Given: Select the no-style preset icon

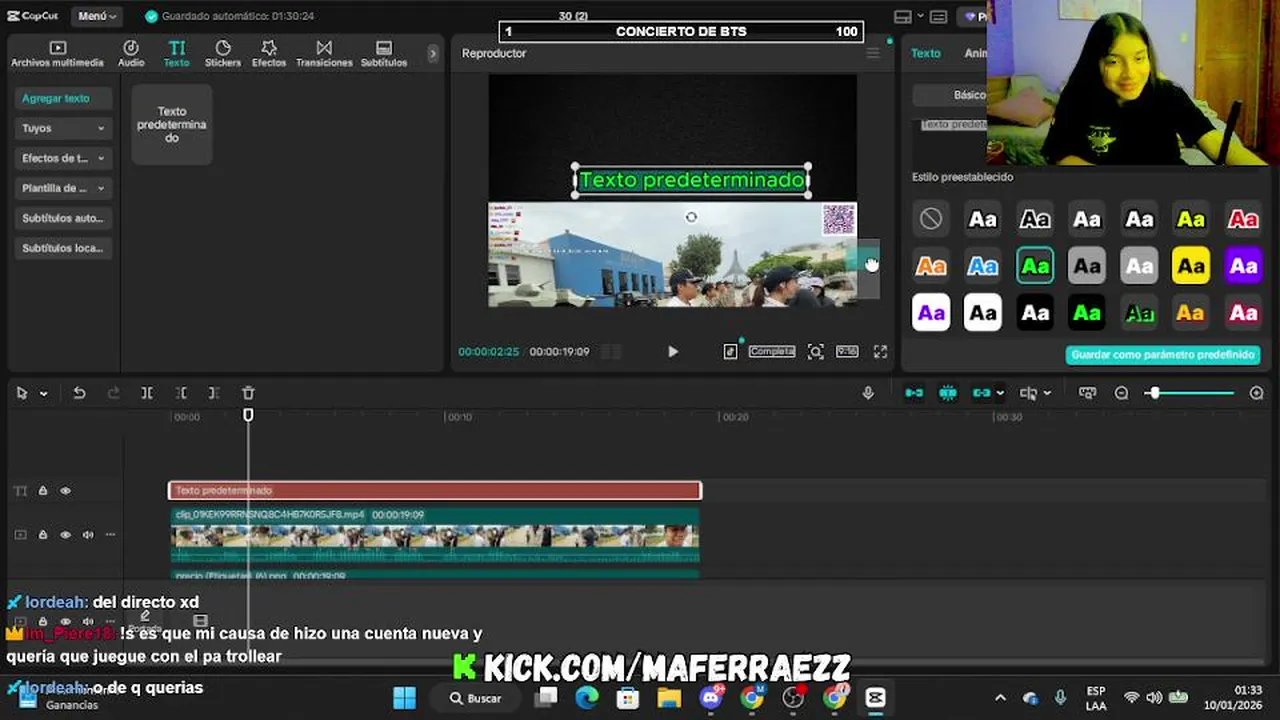Looking at the screenshot, I should (x=931, y=218).
